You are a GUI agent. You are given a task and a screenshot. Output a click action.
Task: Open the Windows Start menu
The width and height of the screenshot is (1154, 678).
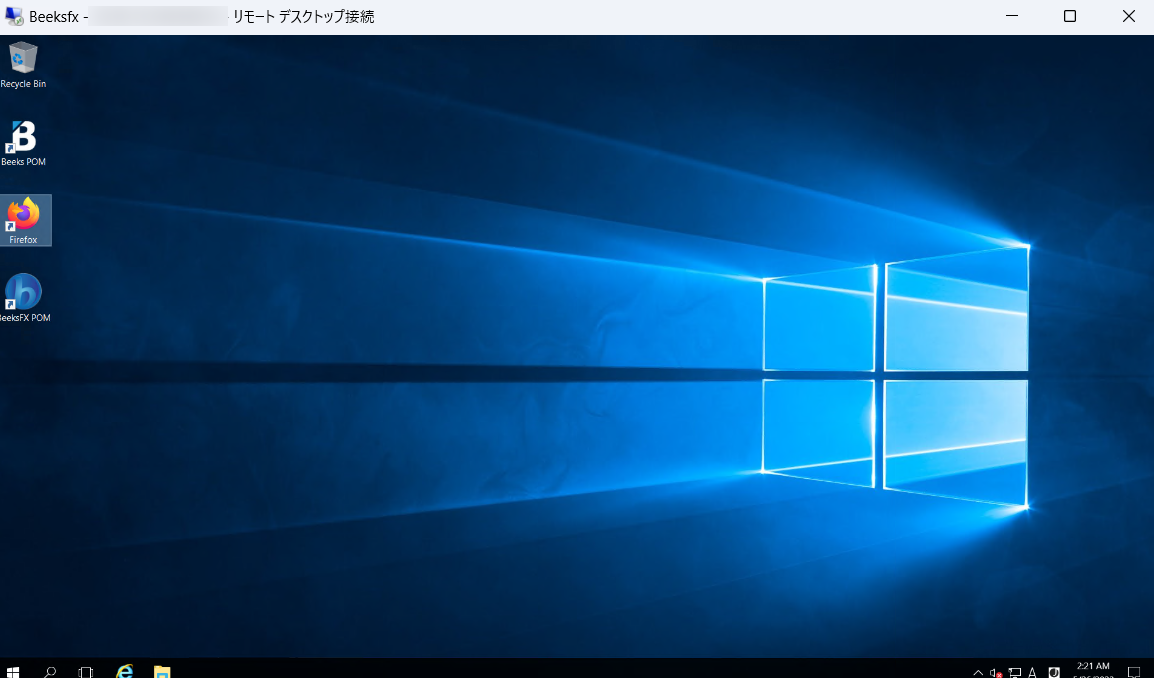click(x=13, y=671)
